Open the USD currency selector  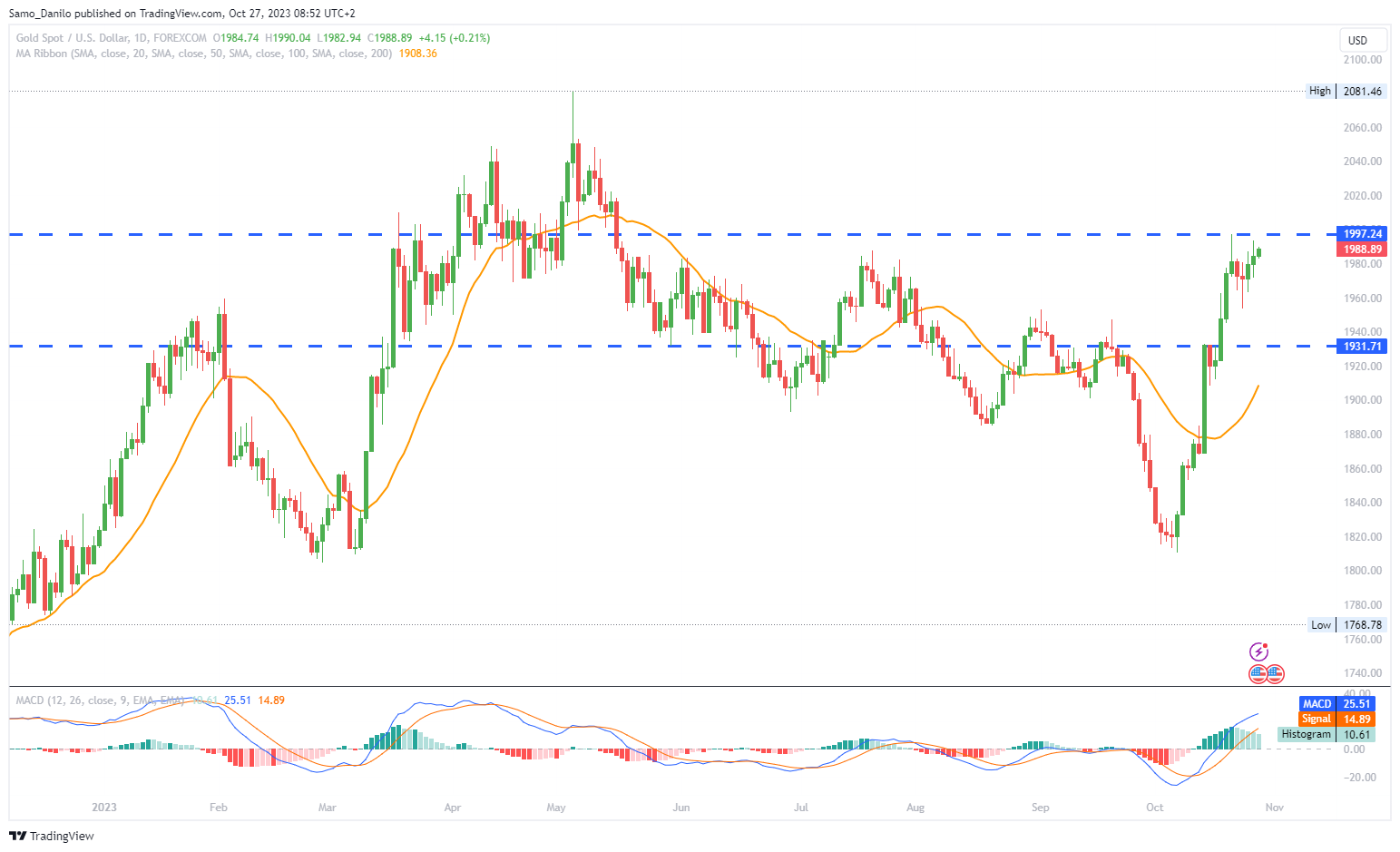(1364, 40)
